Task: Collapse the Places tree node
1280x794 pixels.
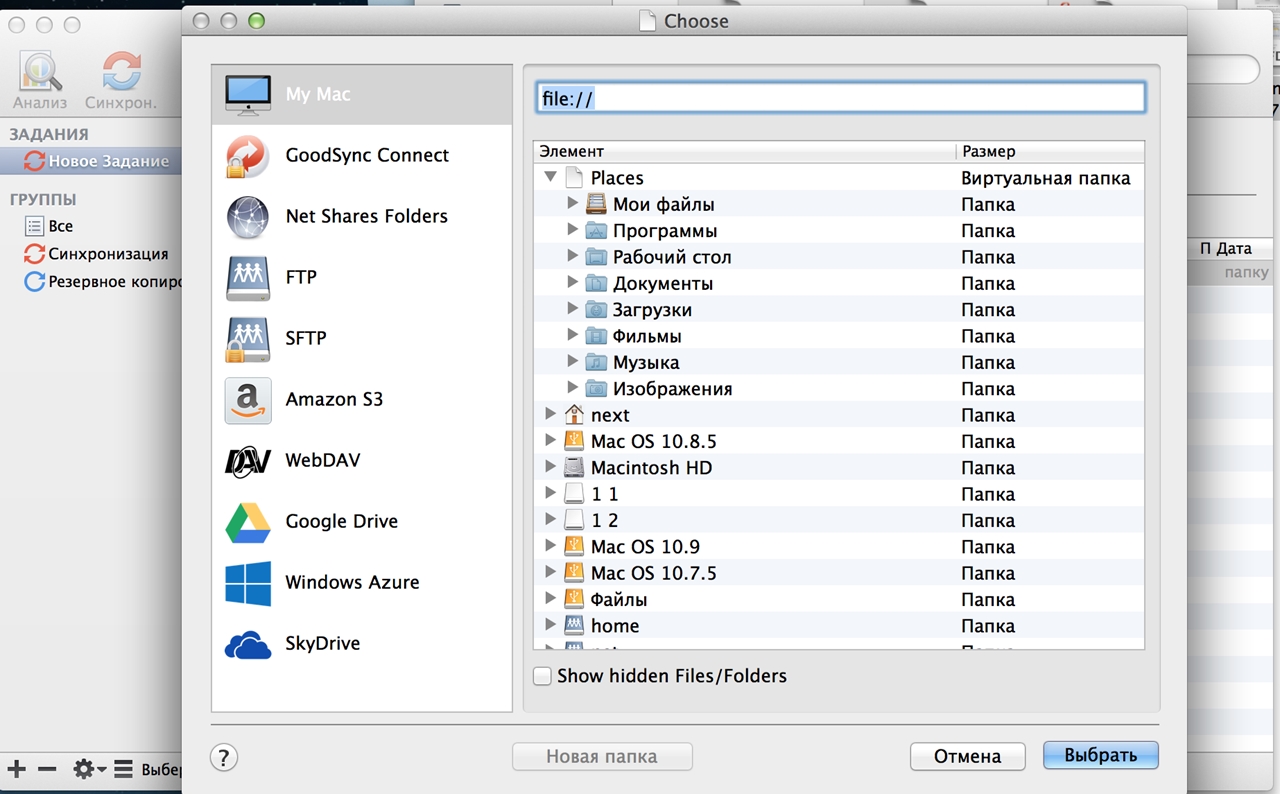Action: tap(550, 178)
